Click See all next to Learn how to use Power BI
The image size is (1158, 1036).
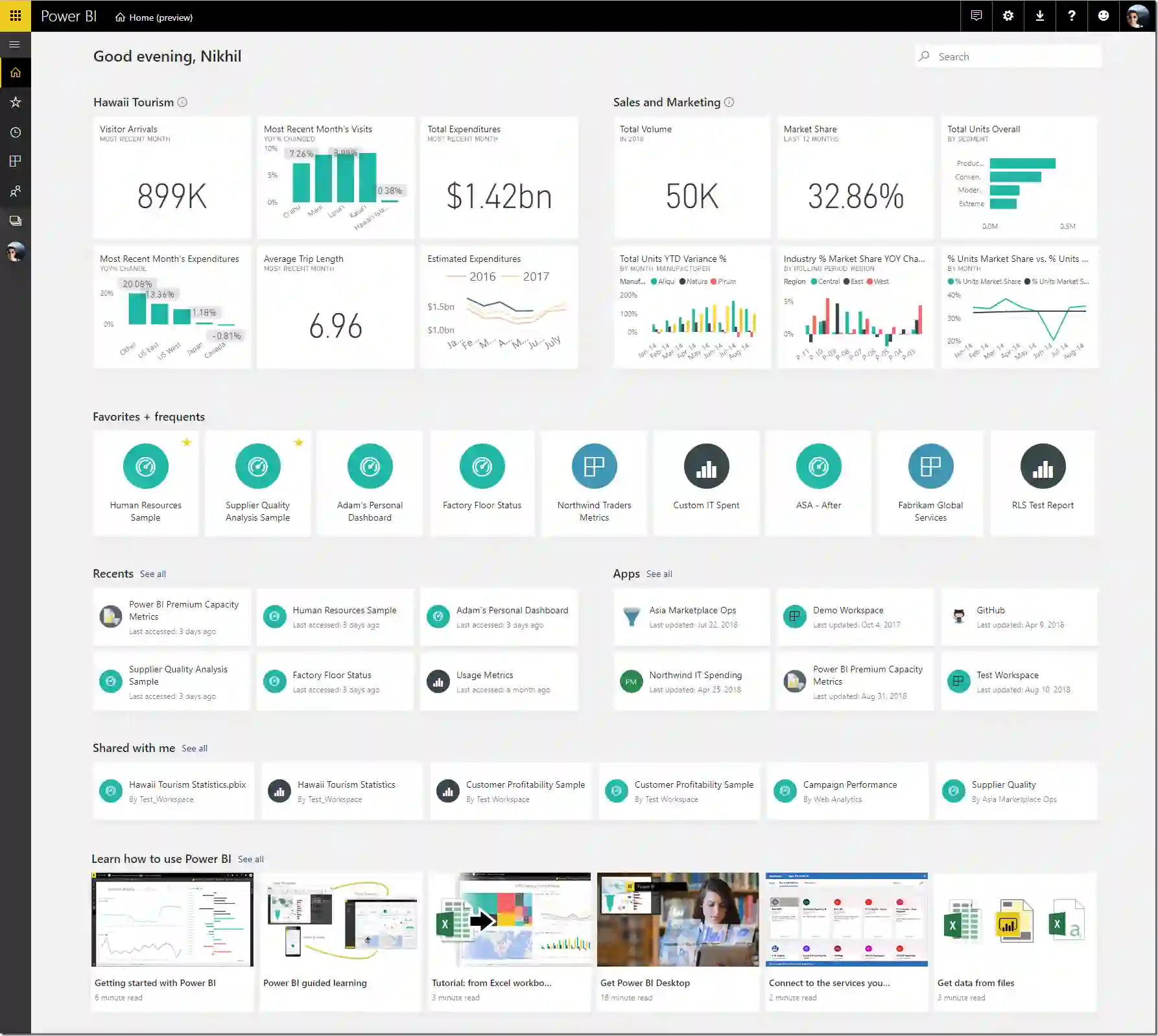coord(251,860)
